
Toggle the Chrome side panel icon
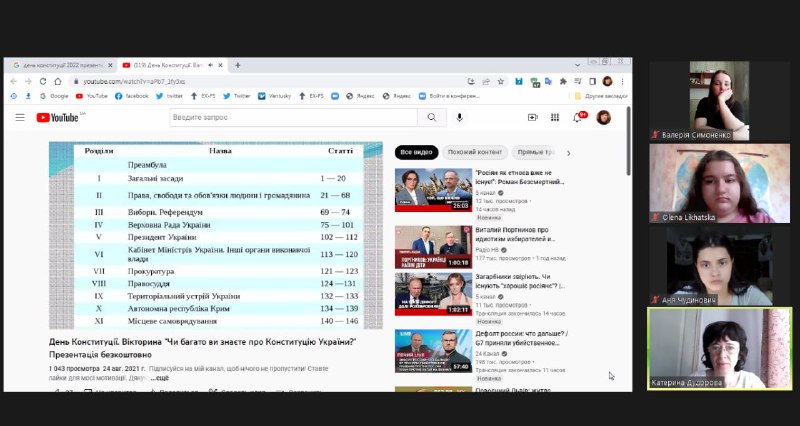pos(592,81)
